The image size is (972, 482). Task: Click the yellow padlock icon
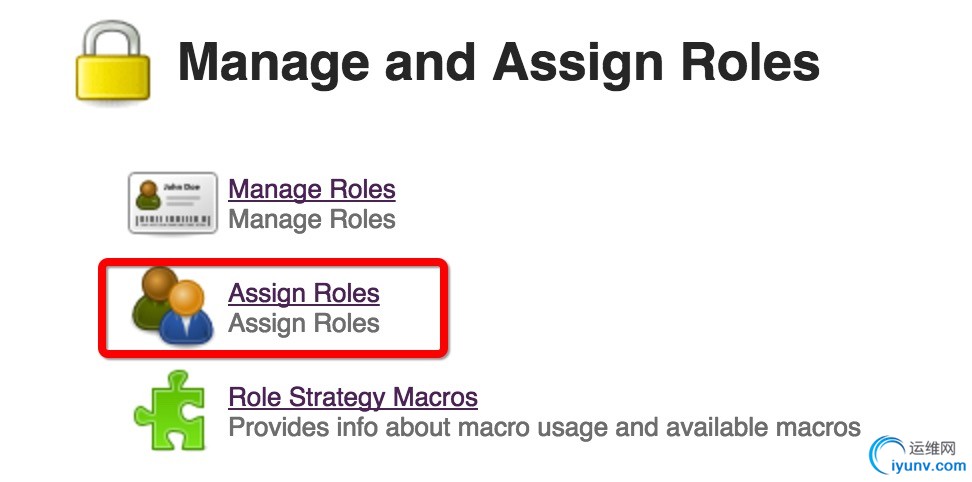(x=112, y=64)
